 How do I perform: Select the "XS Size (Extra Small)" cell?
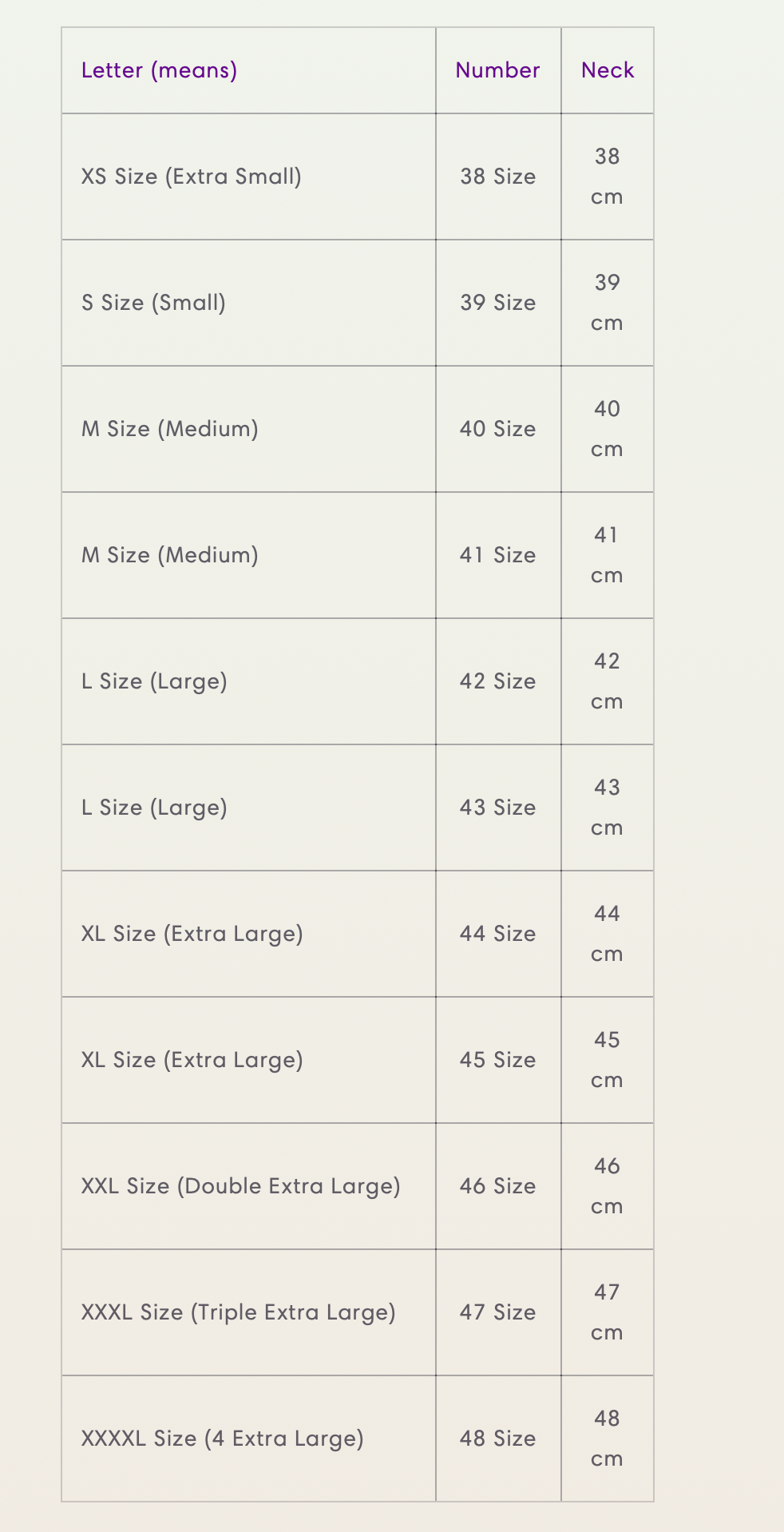tap(192, 177)
